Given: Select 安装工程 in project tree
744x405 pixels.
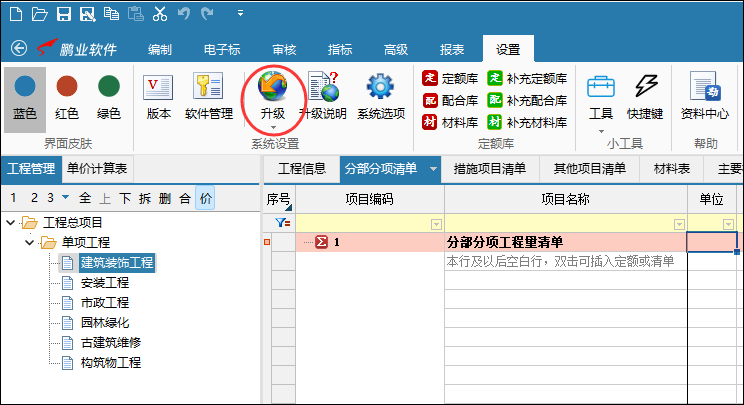Looking at the screenshot, I should (104, 282).
